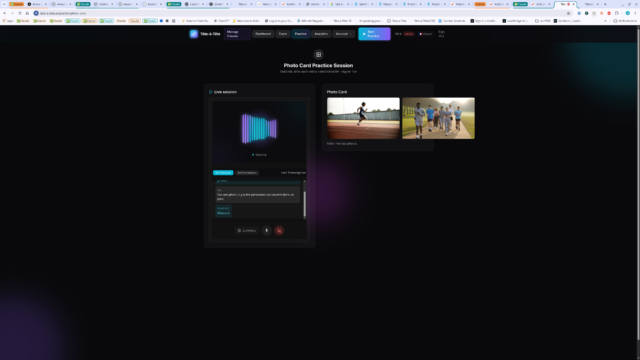End the session with red hang-up button
Viewport: 640px width, 360px height.
(279, 231)
